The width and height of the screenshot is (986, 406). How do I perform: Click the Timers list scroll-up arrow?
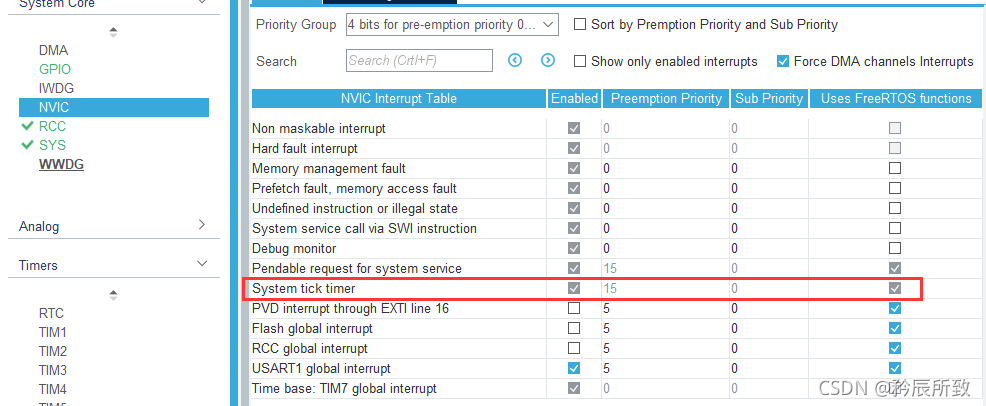click(113, 295)
